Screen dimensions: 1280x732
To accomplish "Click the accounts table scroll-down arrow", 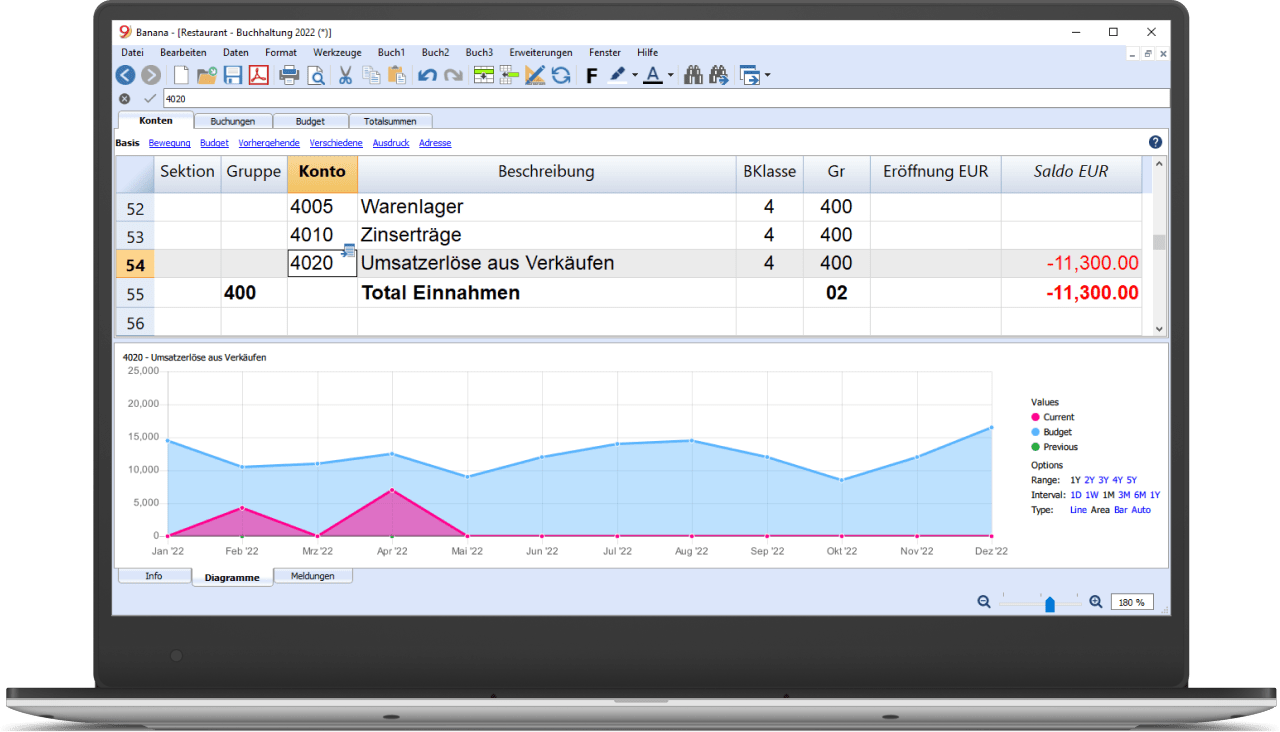I will click(1160, 328).
